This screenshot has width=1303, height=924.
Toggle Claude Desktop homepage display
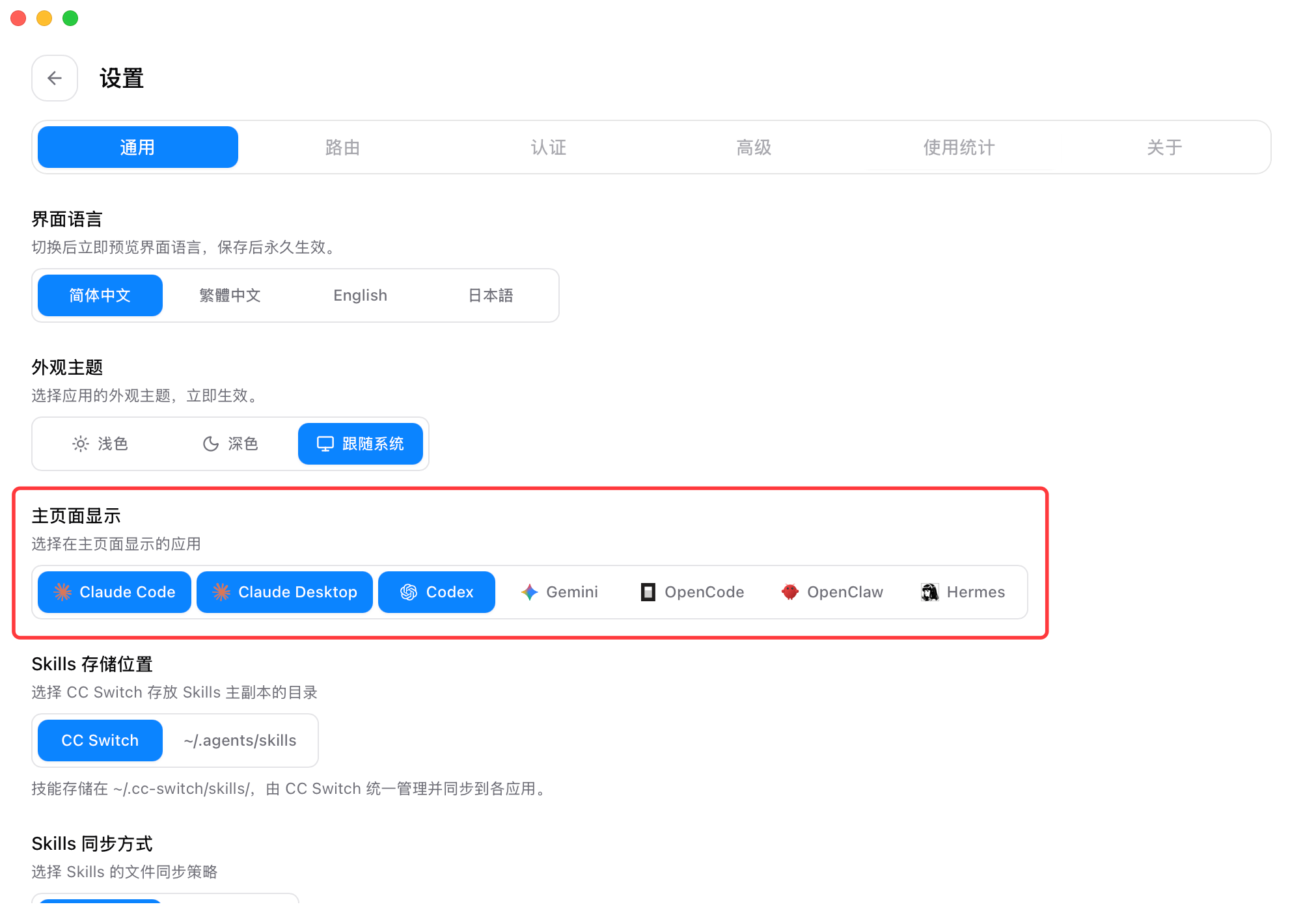tap(285, 592)
